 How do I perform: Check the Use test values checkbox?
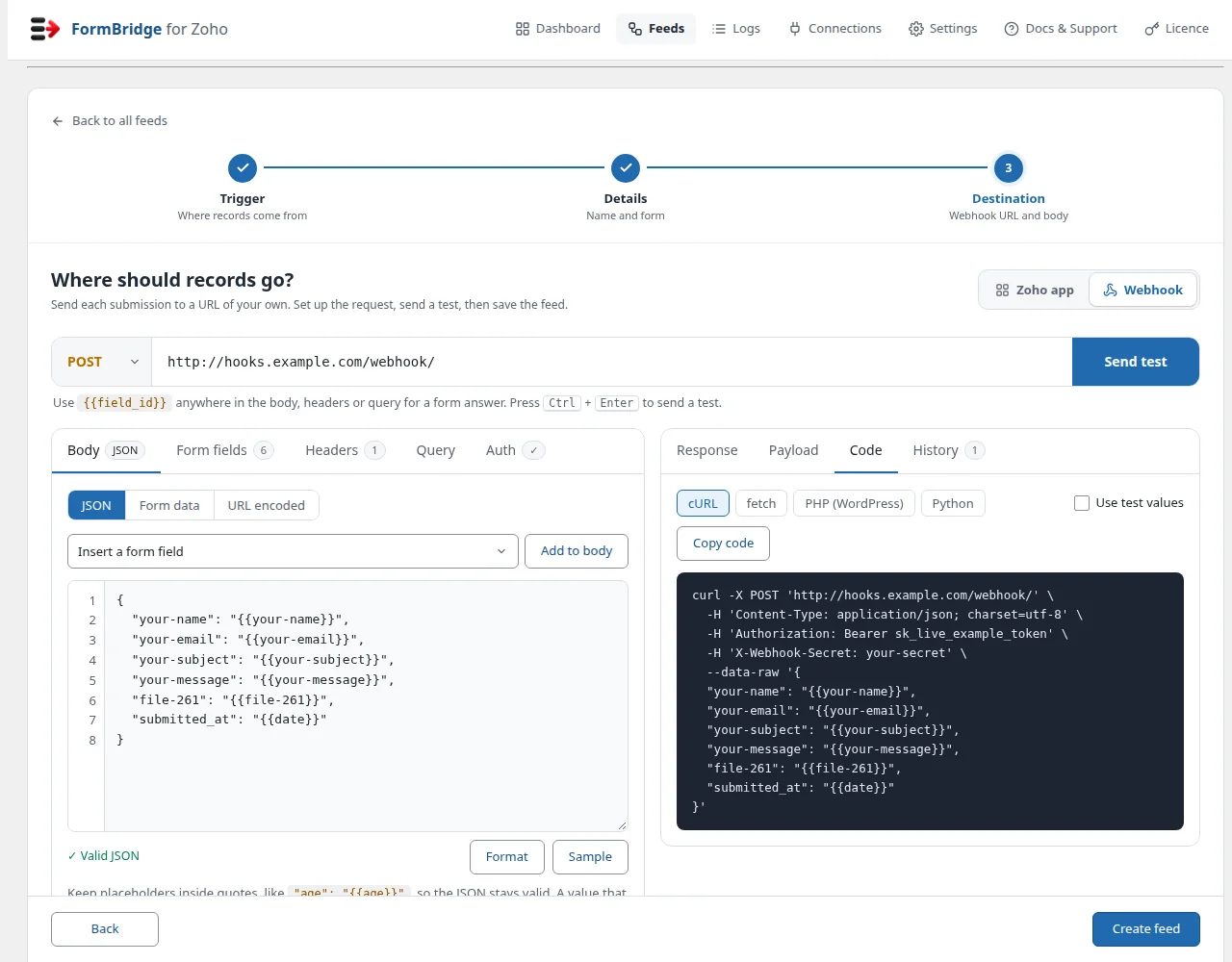[1082, 503]
